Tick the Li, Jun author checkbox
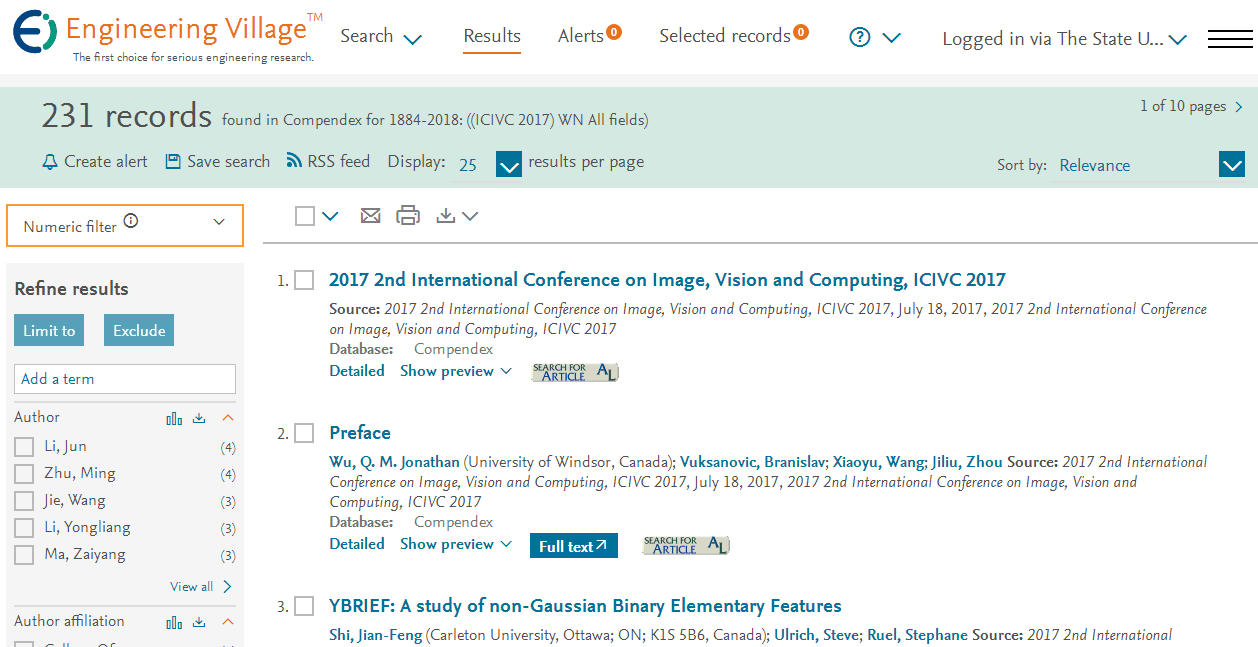 [24, 447]
